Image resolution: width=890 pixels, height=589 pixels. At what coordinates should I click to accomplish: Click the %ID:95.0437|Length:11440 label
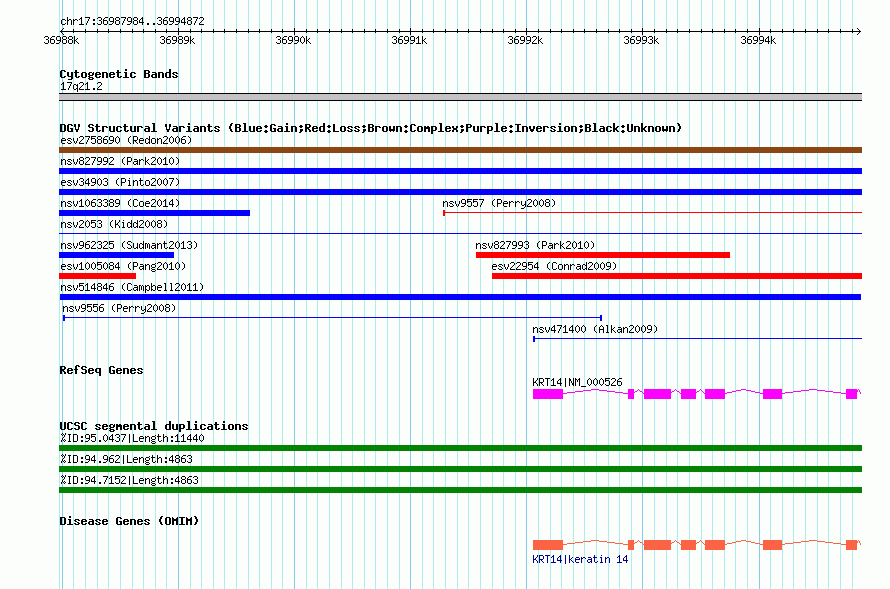[132, 438]
